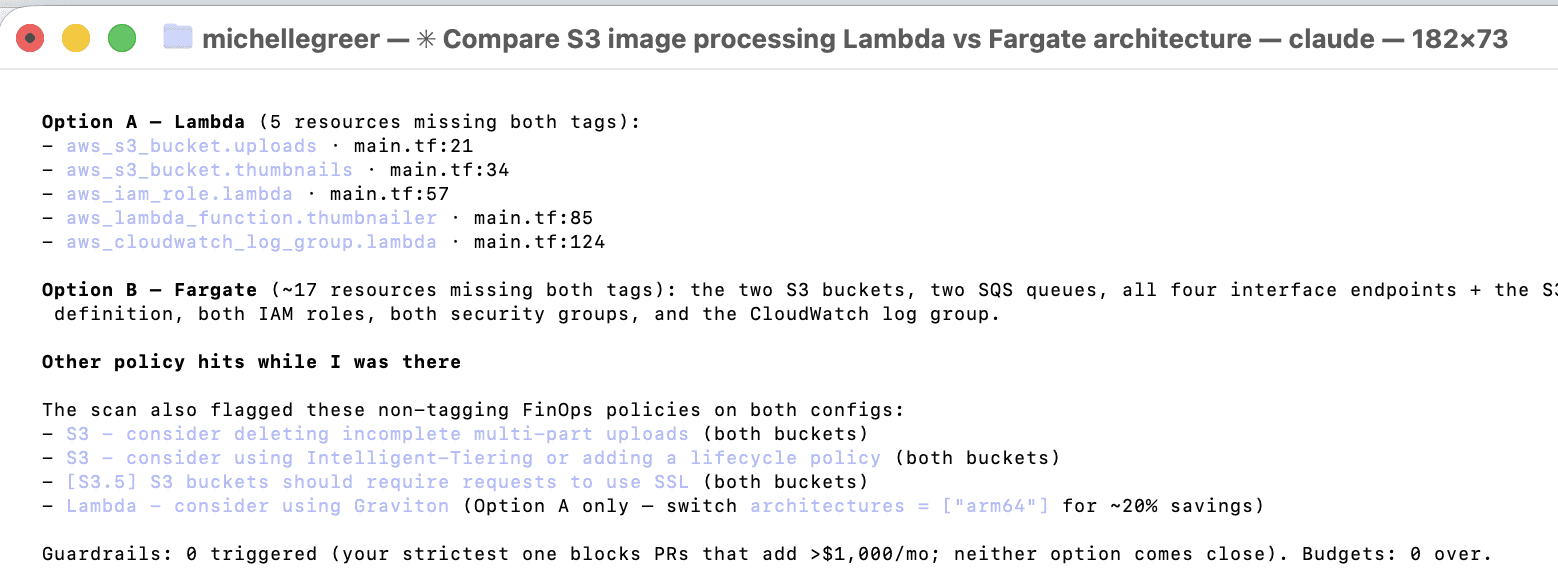Click the folder icon in the title bar
The width and height of the screenshot is (1558, 584).
coord(177,38)
